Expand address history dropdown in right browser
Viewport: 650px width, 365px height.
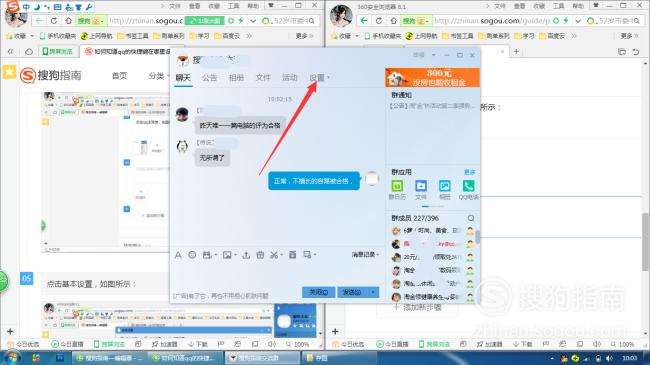pyautogui.click(x=578, y=21)
